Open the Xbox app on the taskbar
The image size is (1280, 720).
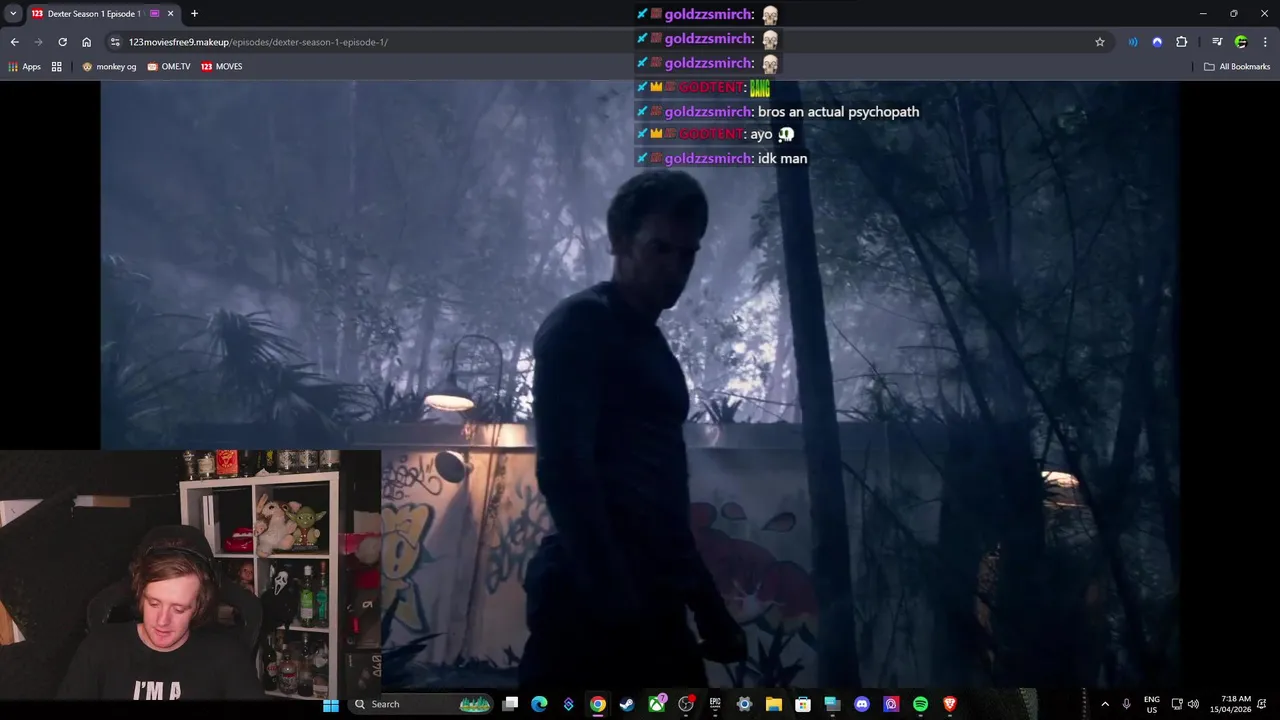pyautogui.click(x=657, y=704)
